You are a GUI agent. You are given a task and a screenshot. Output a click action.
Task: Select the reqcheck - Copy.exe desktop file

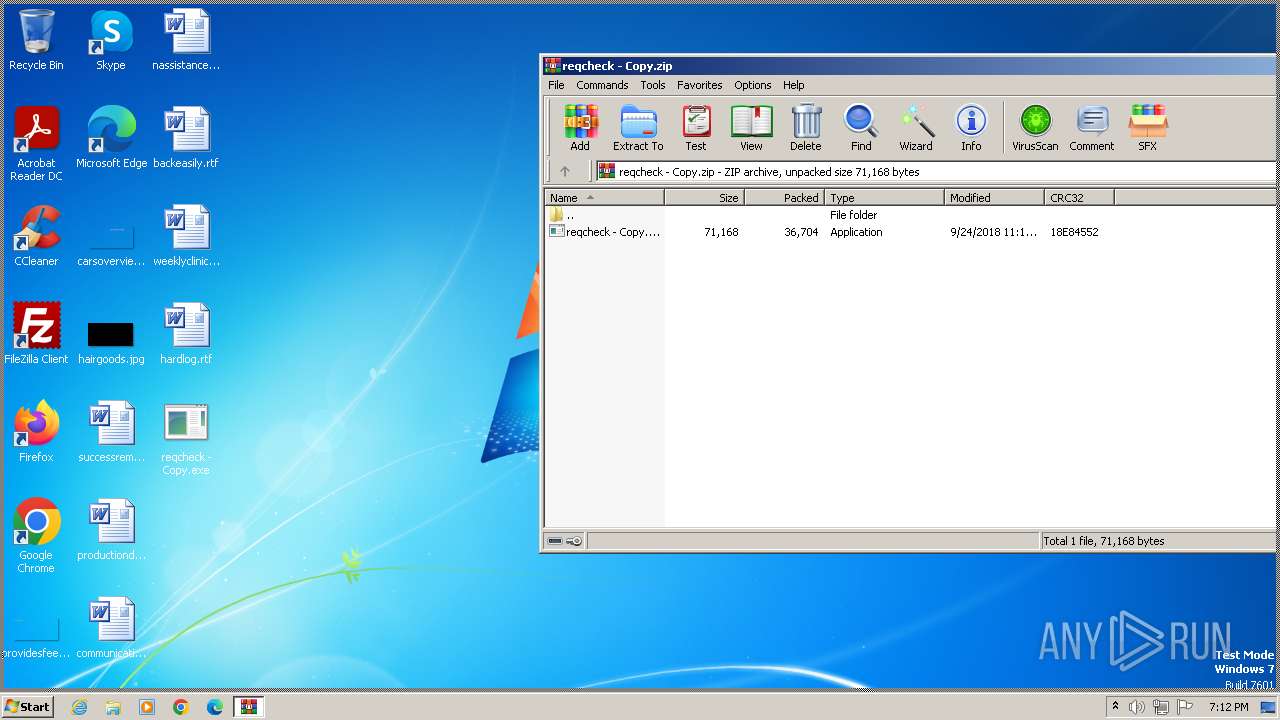pyautogui.click(x=186, y=439)
